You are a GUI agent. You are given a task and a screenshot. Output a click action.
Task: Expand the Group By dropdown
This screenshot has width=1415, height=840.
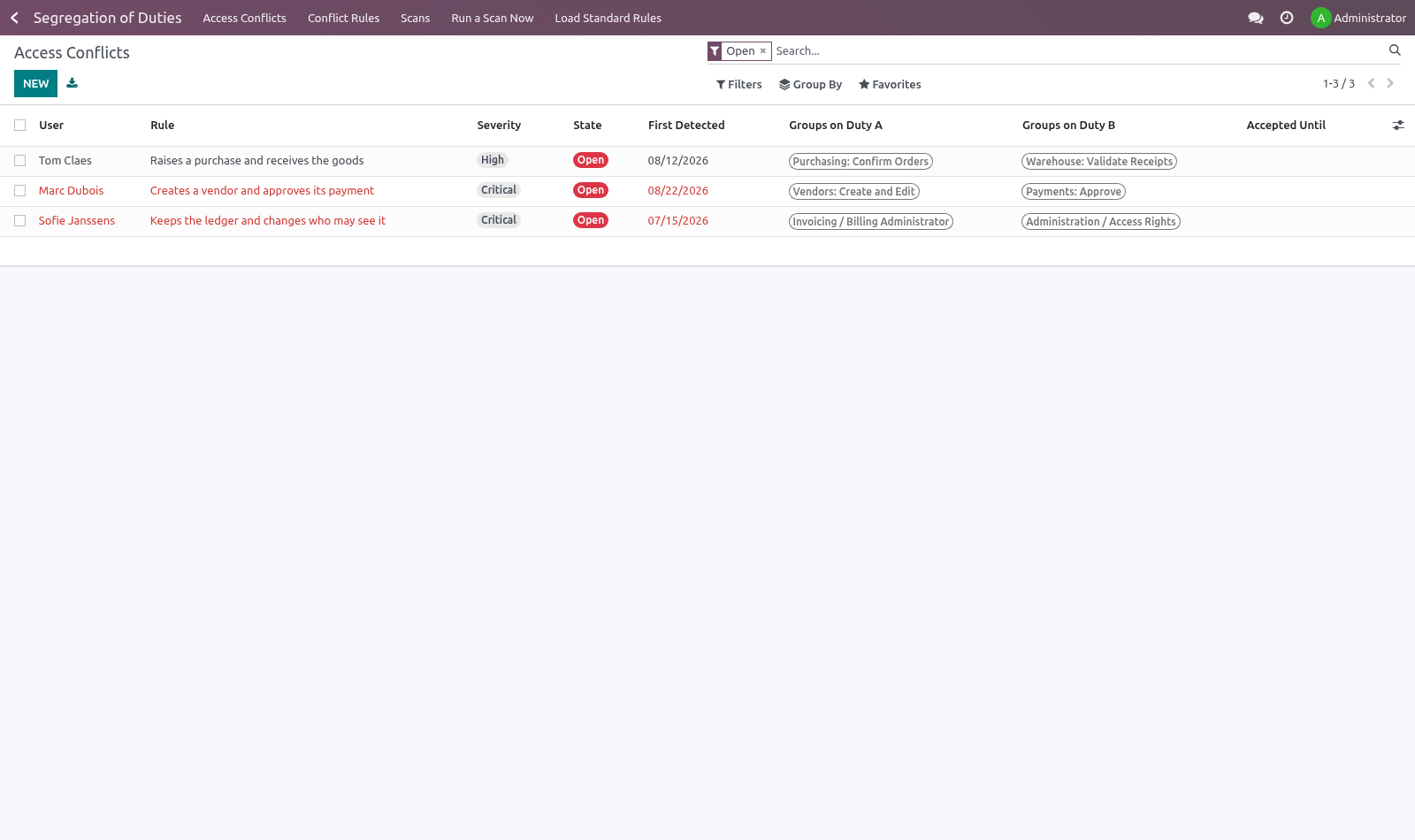[810, 85]
